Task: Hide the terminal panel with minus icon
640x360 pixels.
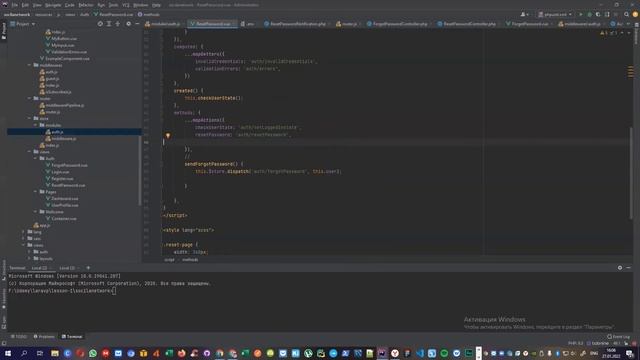Action: coord(629,268)
